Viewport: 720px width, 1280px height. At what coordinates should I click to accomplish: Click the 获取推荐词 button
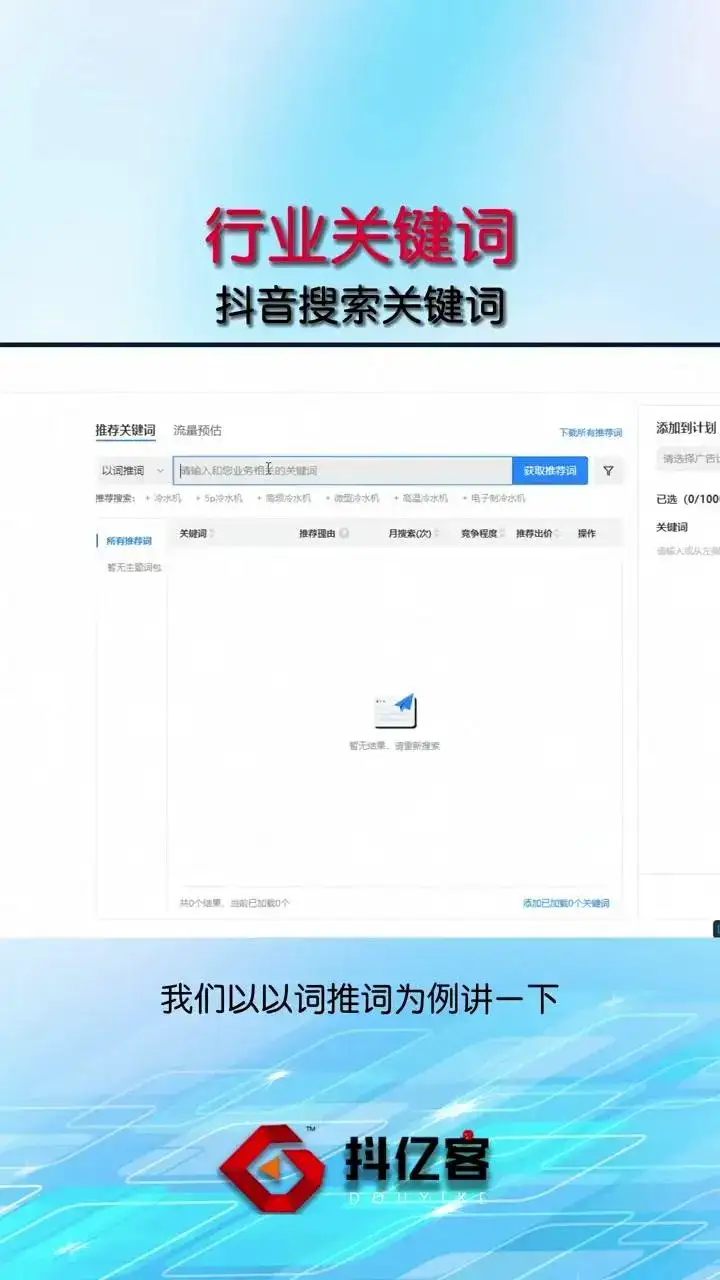tap(550, 470)
